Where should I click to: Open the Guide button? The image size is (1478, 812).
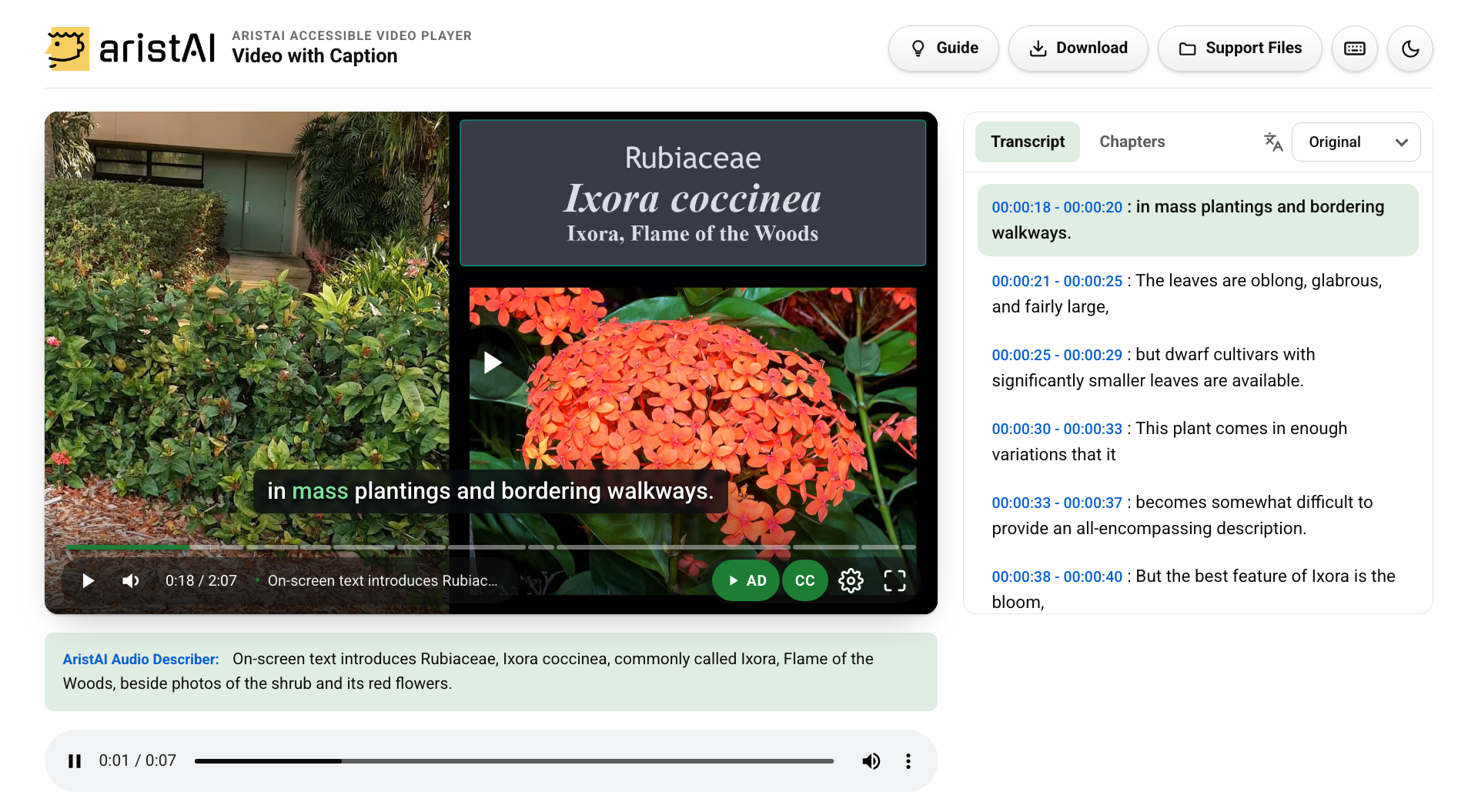[x=944, y=48]
